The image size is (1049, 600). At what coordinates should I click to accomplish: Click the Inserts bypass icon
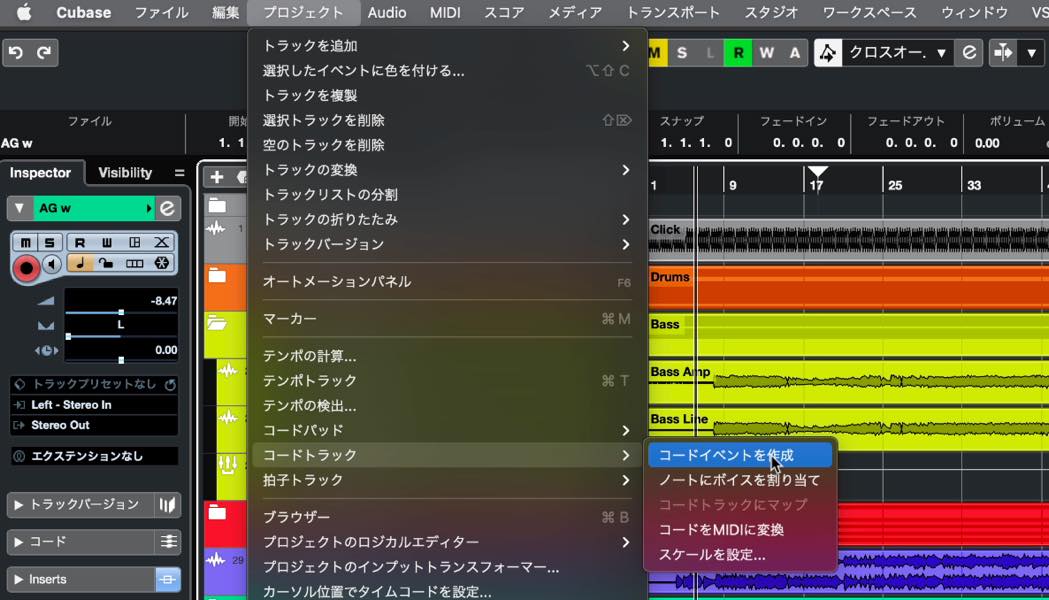pyautogui.click(x=167, y=579)
